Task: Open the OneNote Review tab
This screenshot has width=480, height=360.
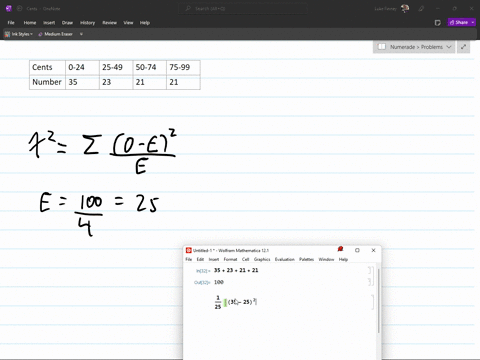Action: click(109, 23)
